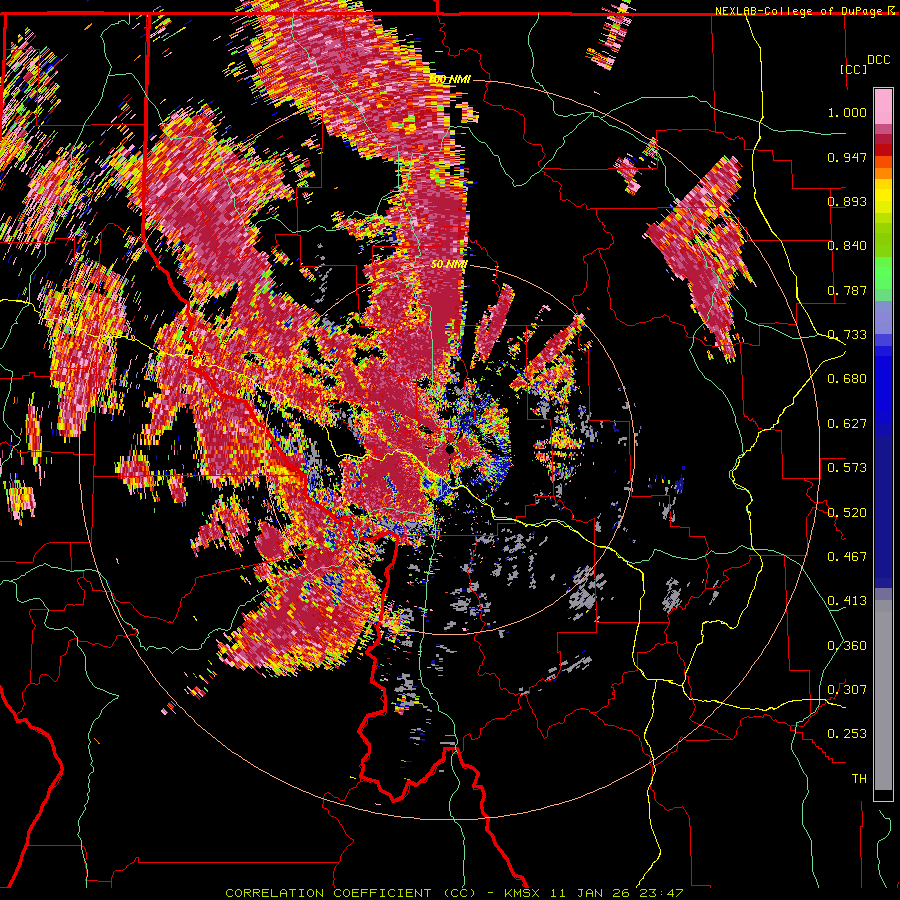Pick the gray segment of the color bar

click(883, 695)
